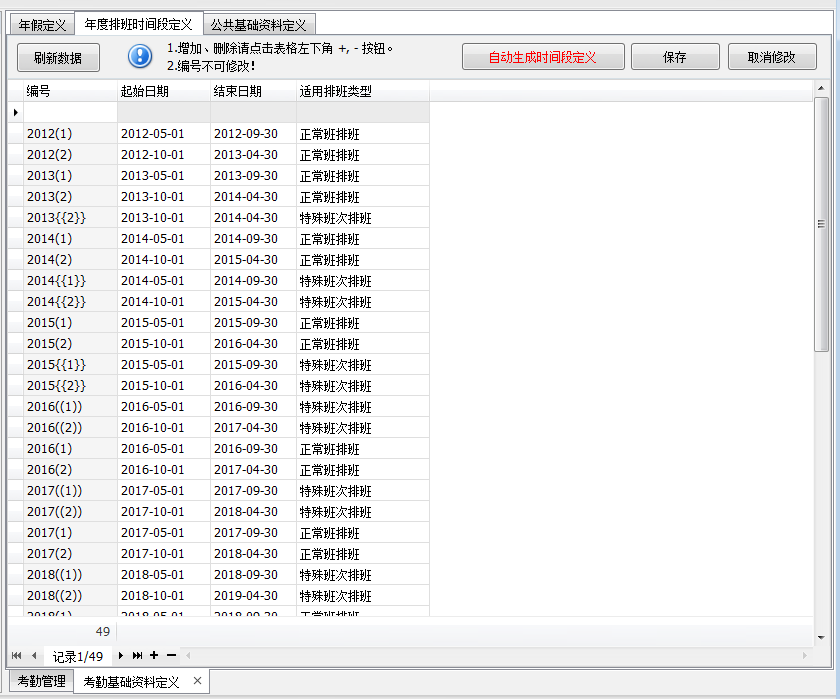Click 结束日期 cell of row 2017(2)
Screen dimensions: 840x699
[253, 553]
